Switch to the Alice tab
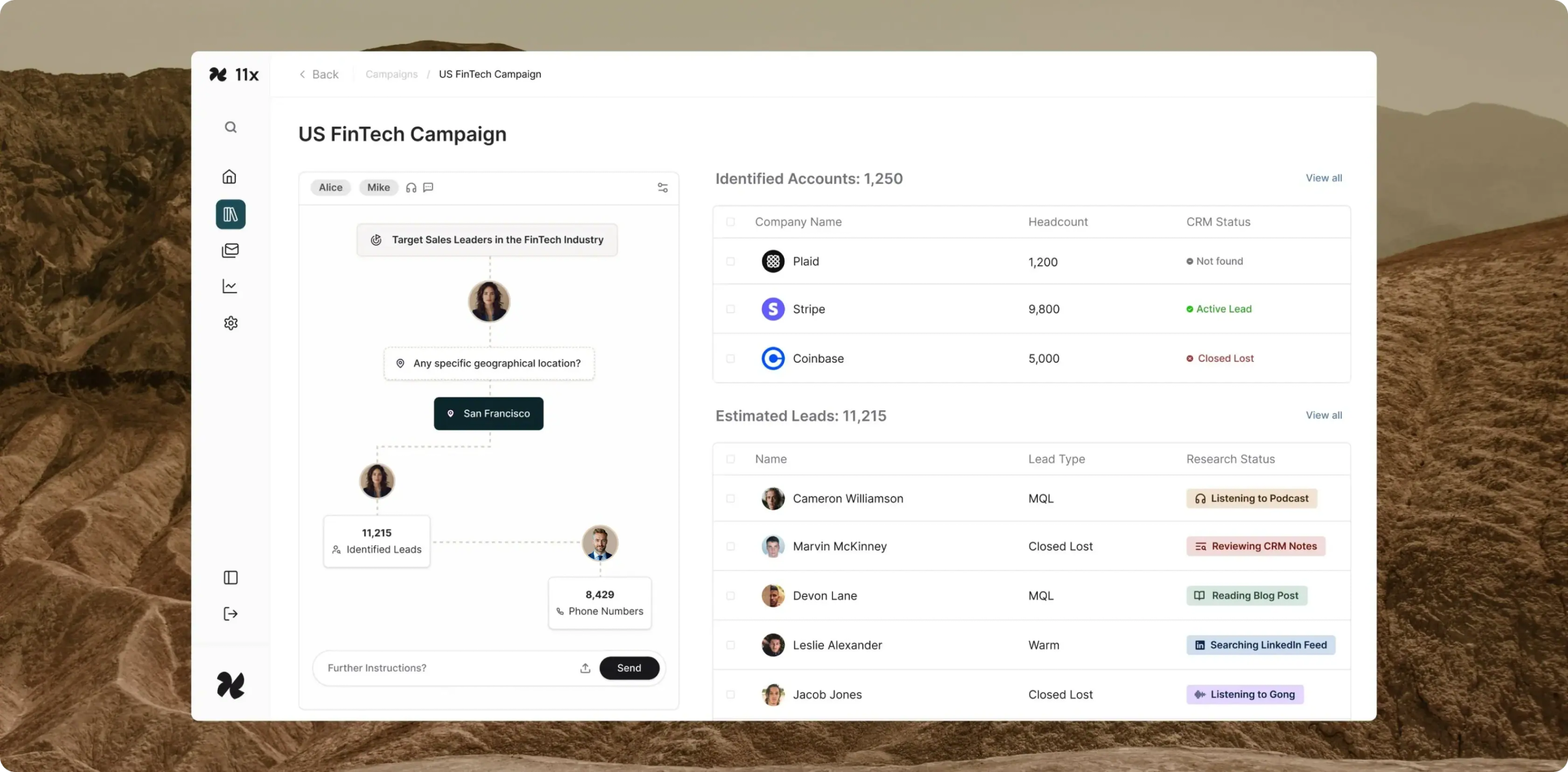1568x772 pixels. pyautogui.click(x=330, y=188)
